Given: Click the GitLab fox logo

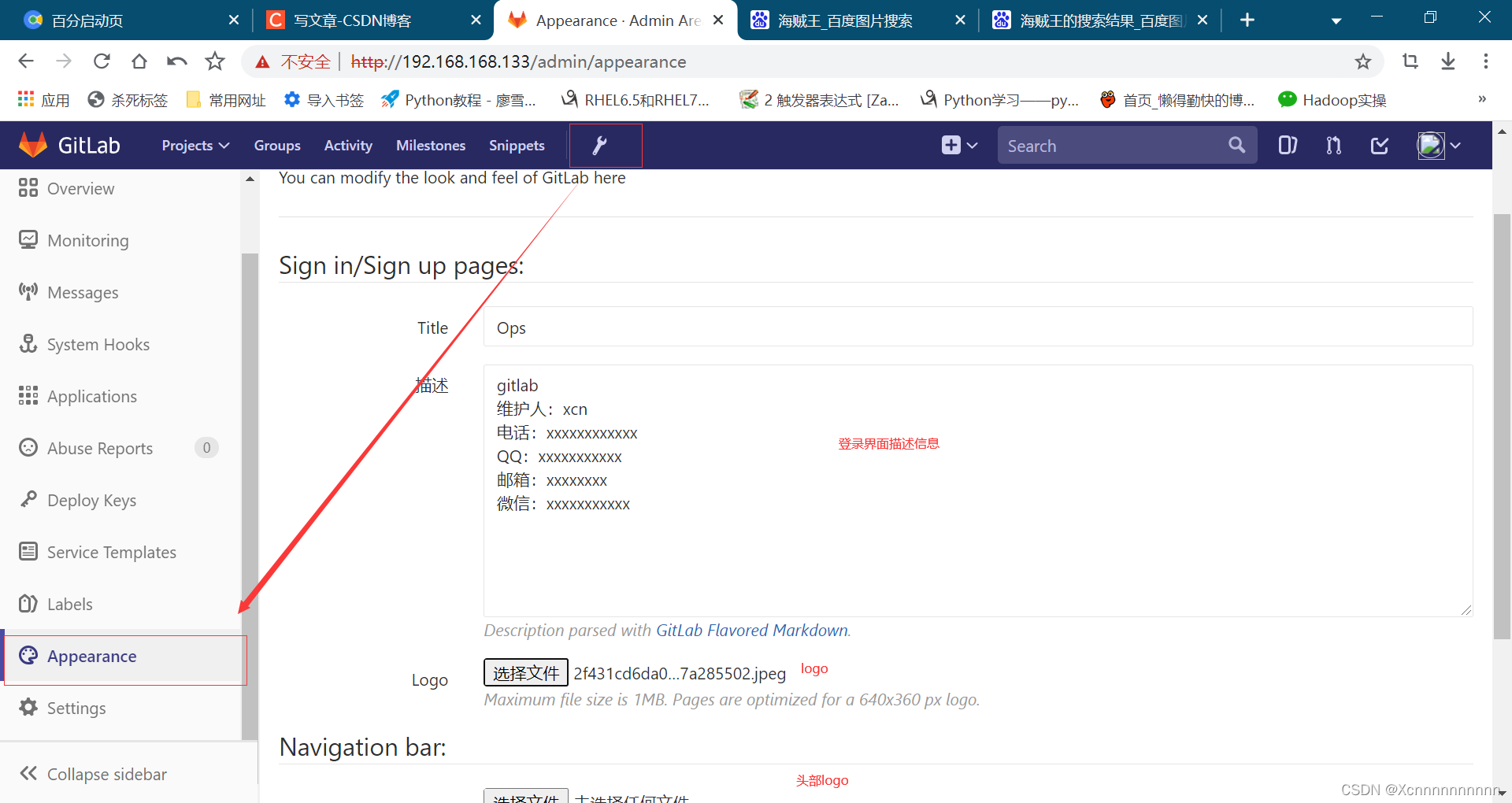Looking at the screenshot, I should tap(33, 145).
